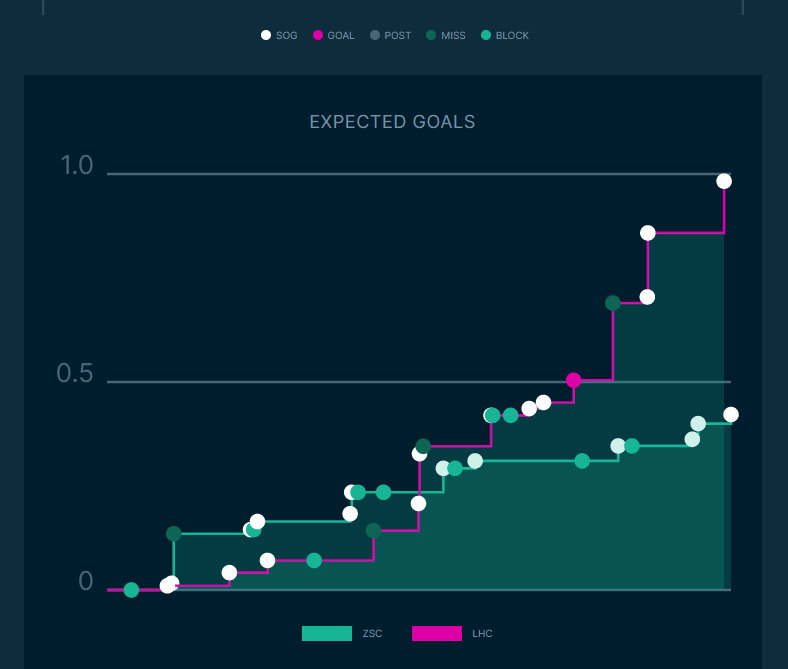Hide the BLOCK series via its legend label
Screen dimensions: 788x669
pyautogui.click(x=512, y=36)
